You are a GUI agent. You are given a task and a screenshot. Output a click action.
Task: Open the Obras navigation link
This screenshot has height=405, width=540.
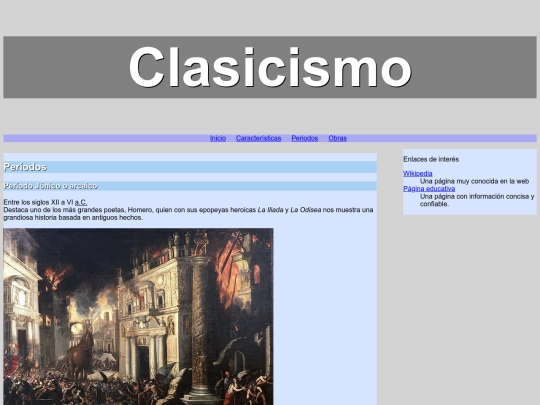click(x=337, y=138)
